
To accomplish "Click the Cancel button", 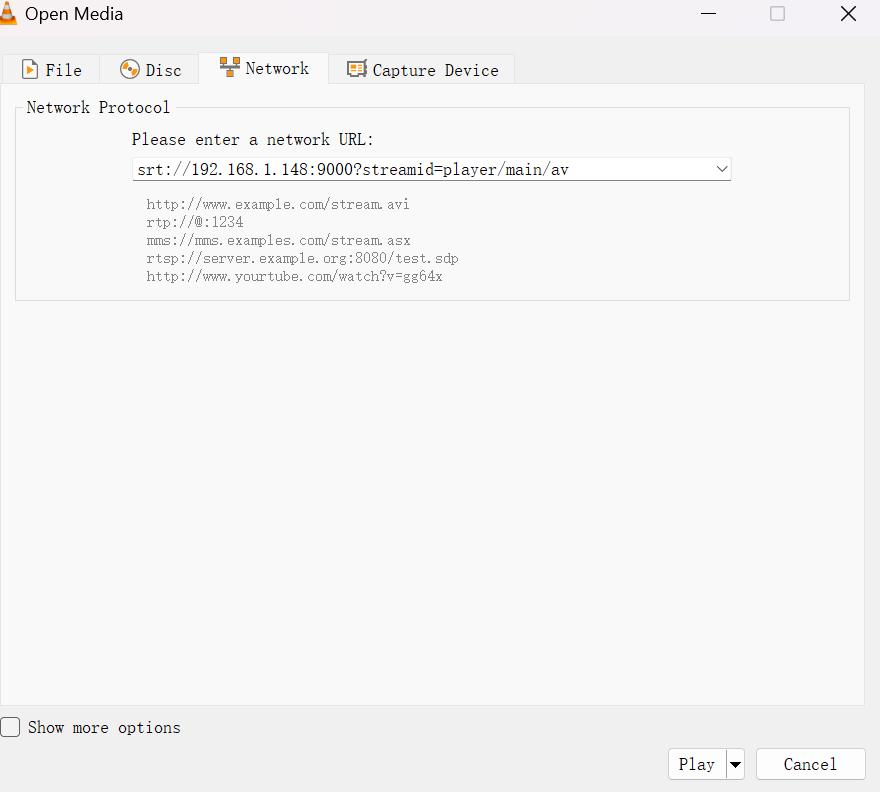I will point(810,765).
